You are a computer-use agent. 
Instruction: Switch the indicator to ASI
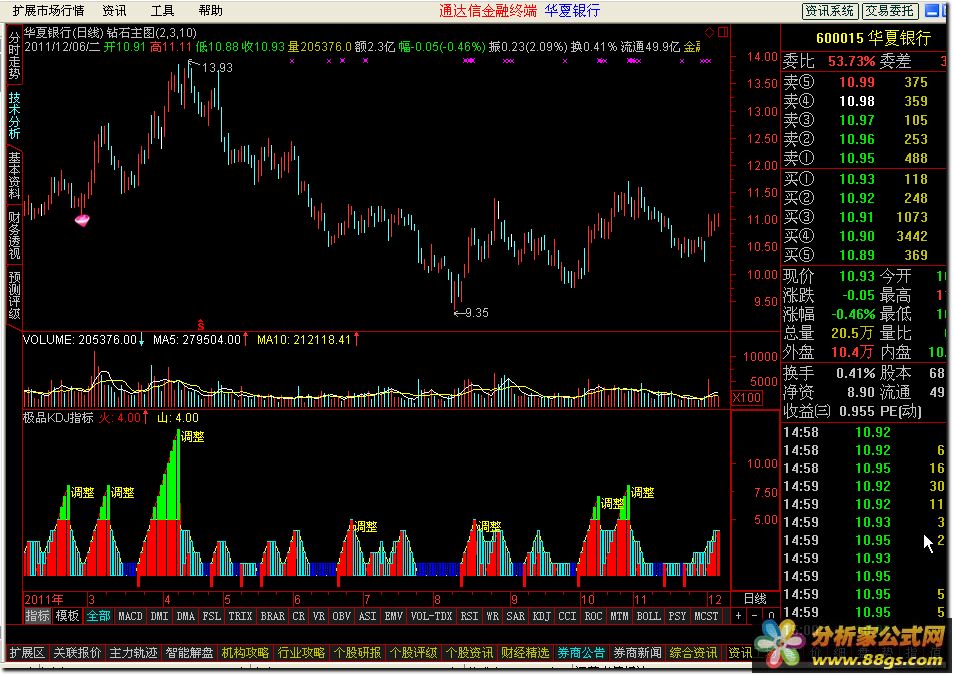click(367, 616)
